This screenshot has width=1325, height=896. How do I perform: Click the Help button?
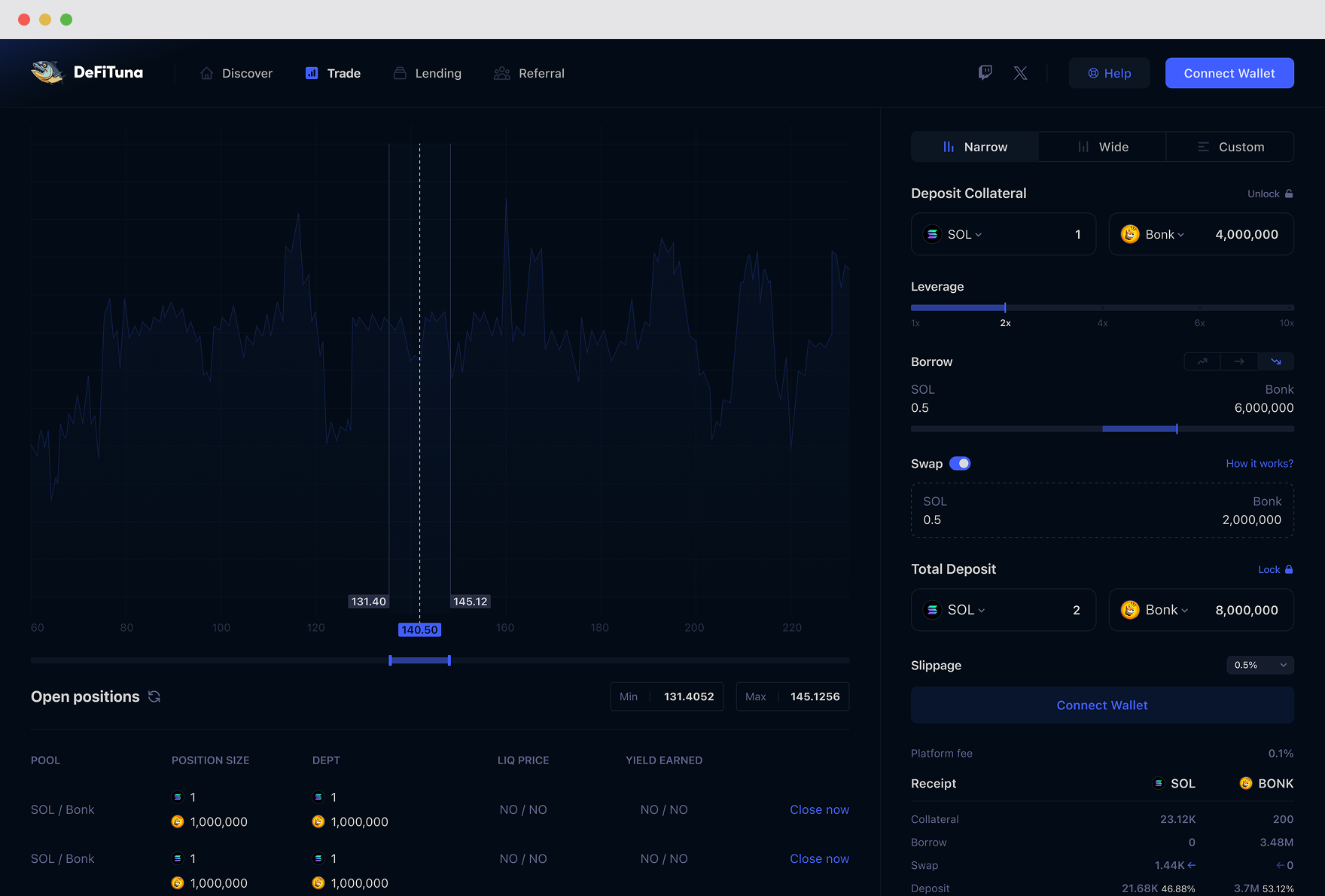pos(1109,73)
